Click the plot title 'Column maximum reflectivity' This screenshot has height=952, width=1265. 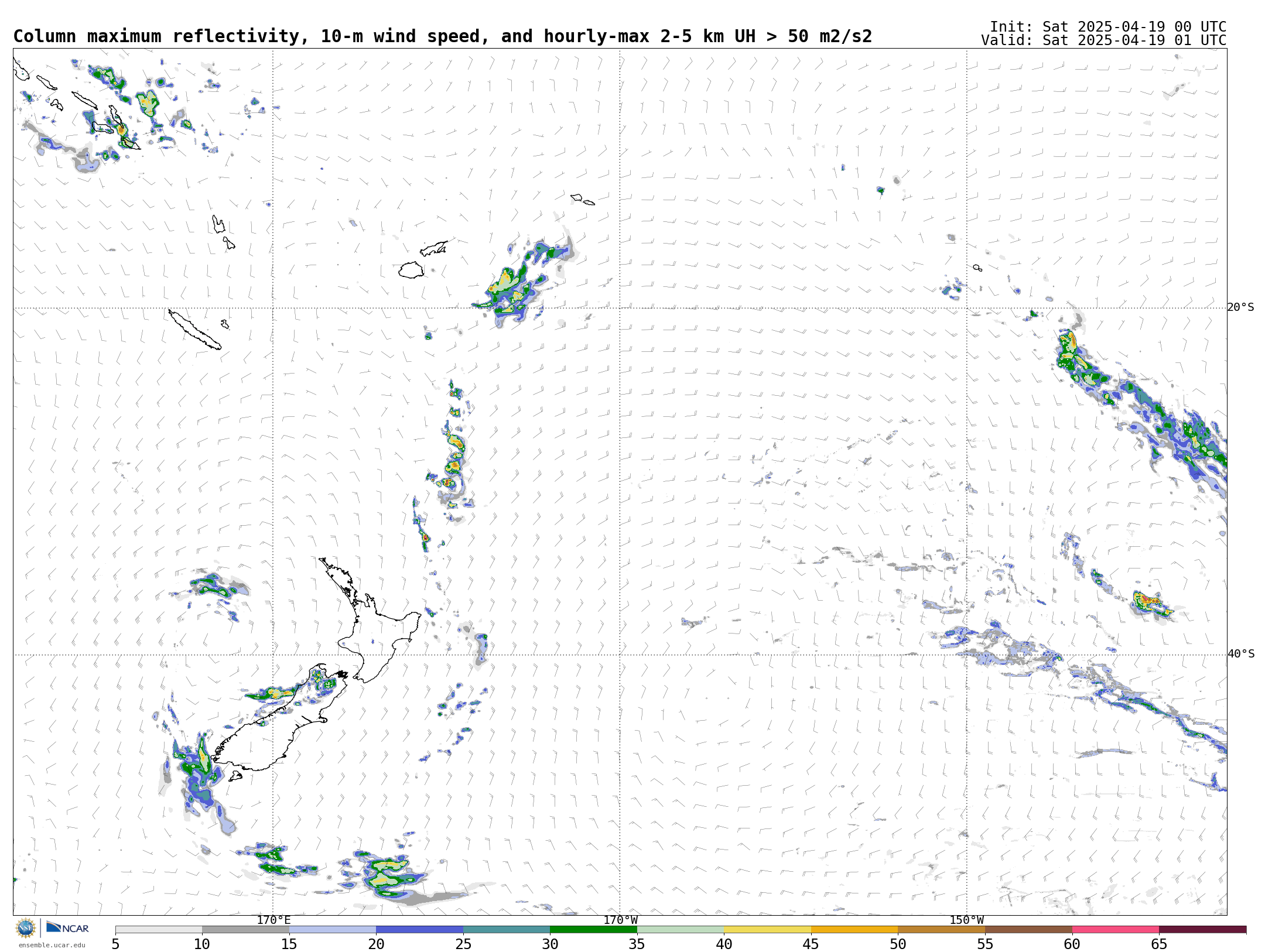pos(156,36)
